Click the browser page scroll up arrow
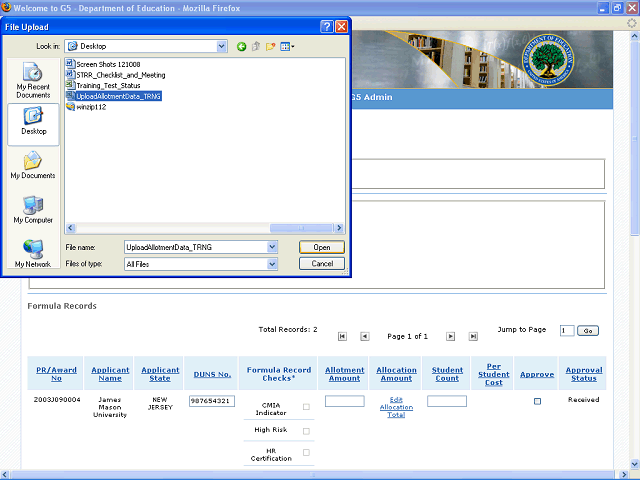640x480 pixels. (635, 36)
